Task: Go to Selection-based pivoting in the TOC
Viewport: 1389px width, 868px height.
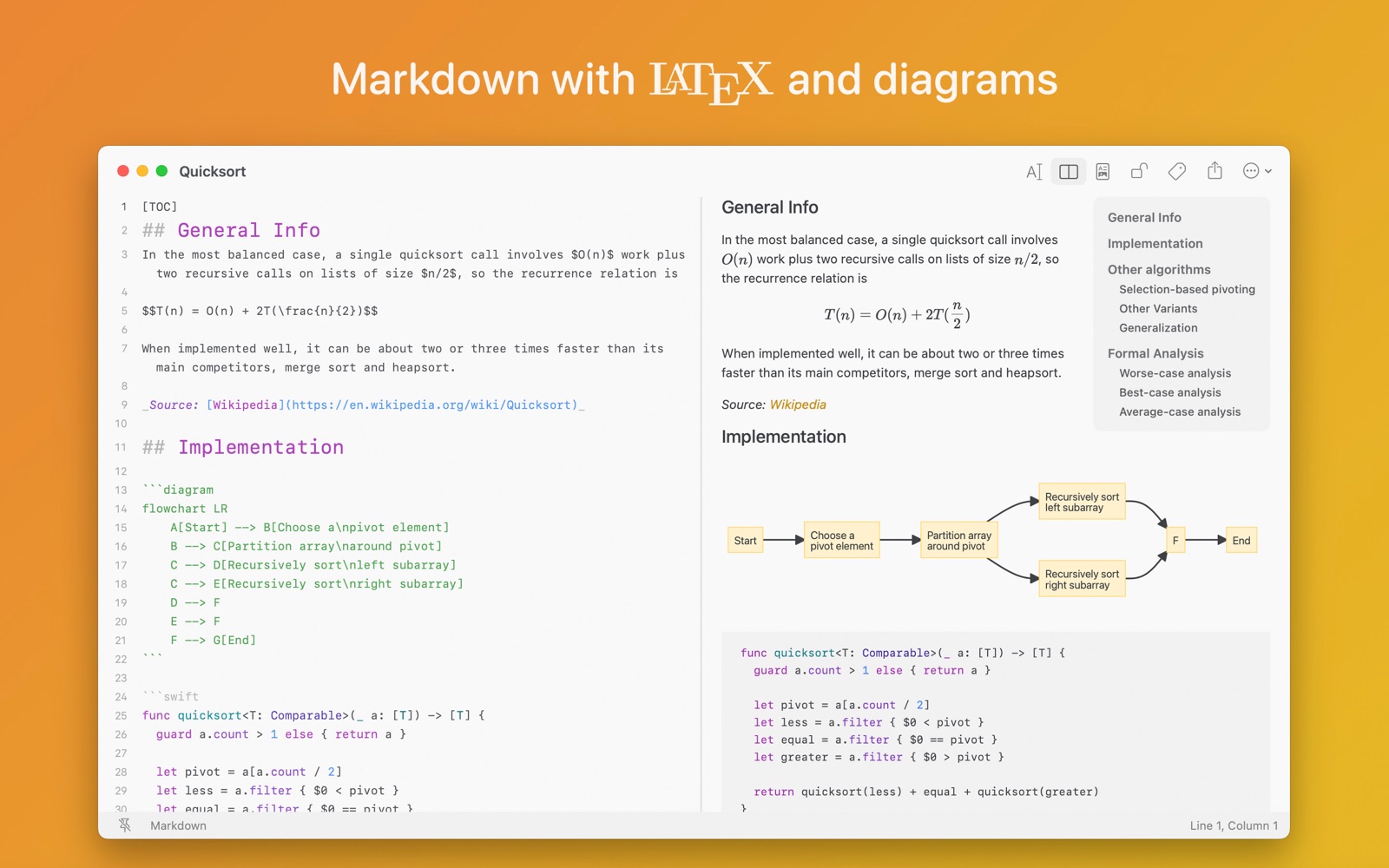Action: point(1187,289)
